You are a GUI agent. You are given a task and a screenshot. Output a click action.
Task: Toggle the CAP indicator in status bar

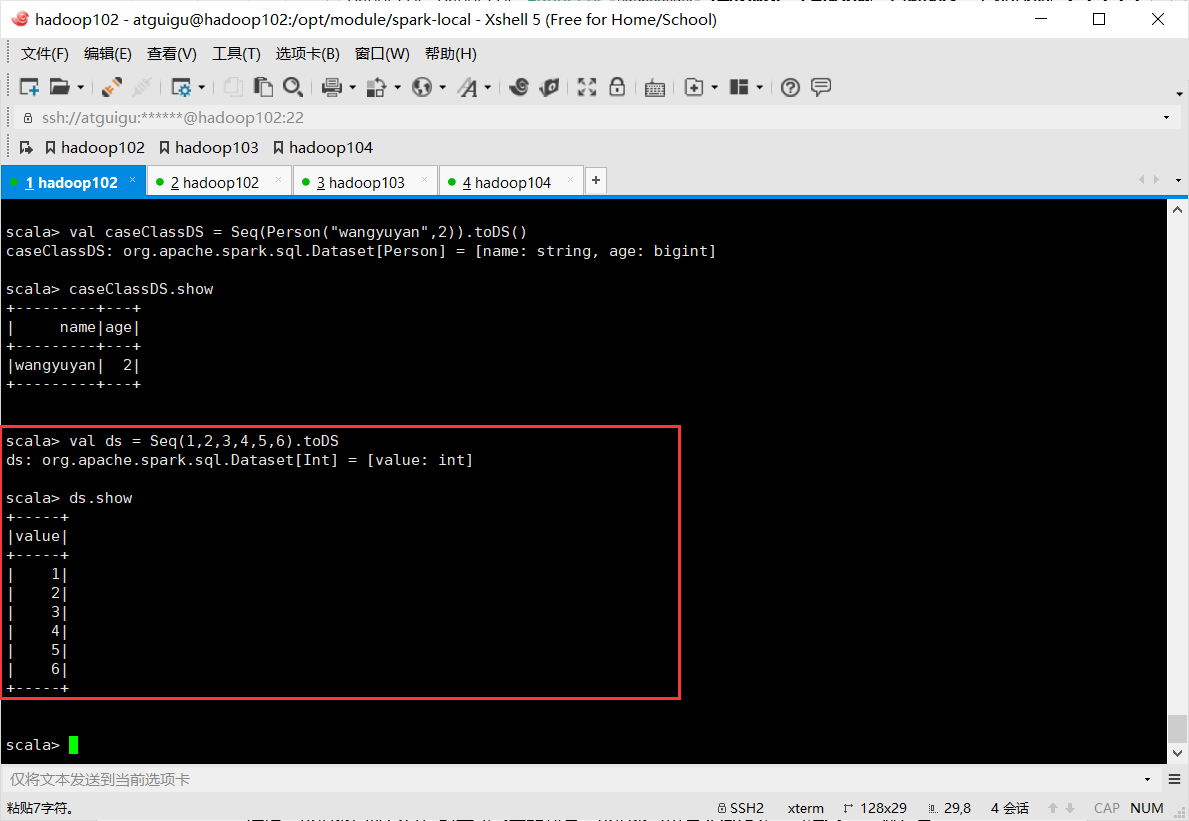pos(1106,807)
